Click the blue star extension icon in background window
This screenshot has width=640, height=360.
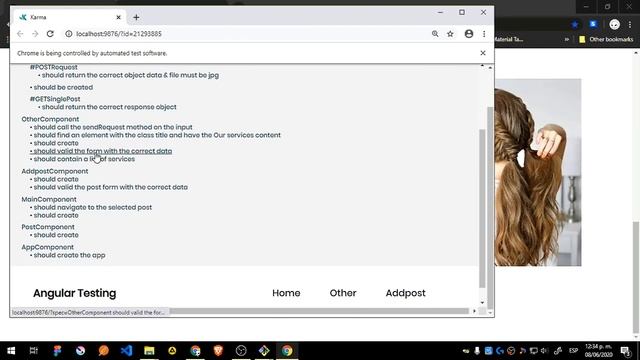tap(575, 24)
